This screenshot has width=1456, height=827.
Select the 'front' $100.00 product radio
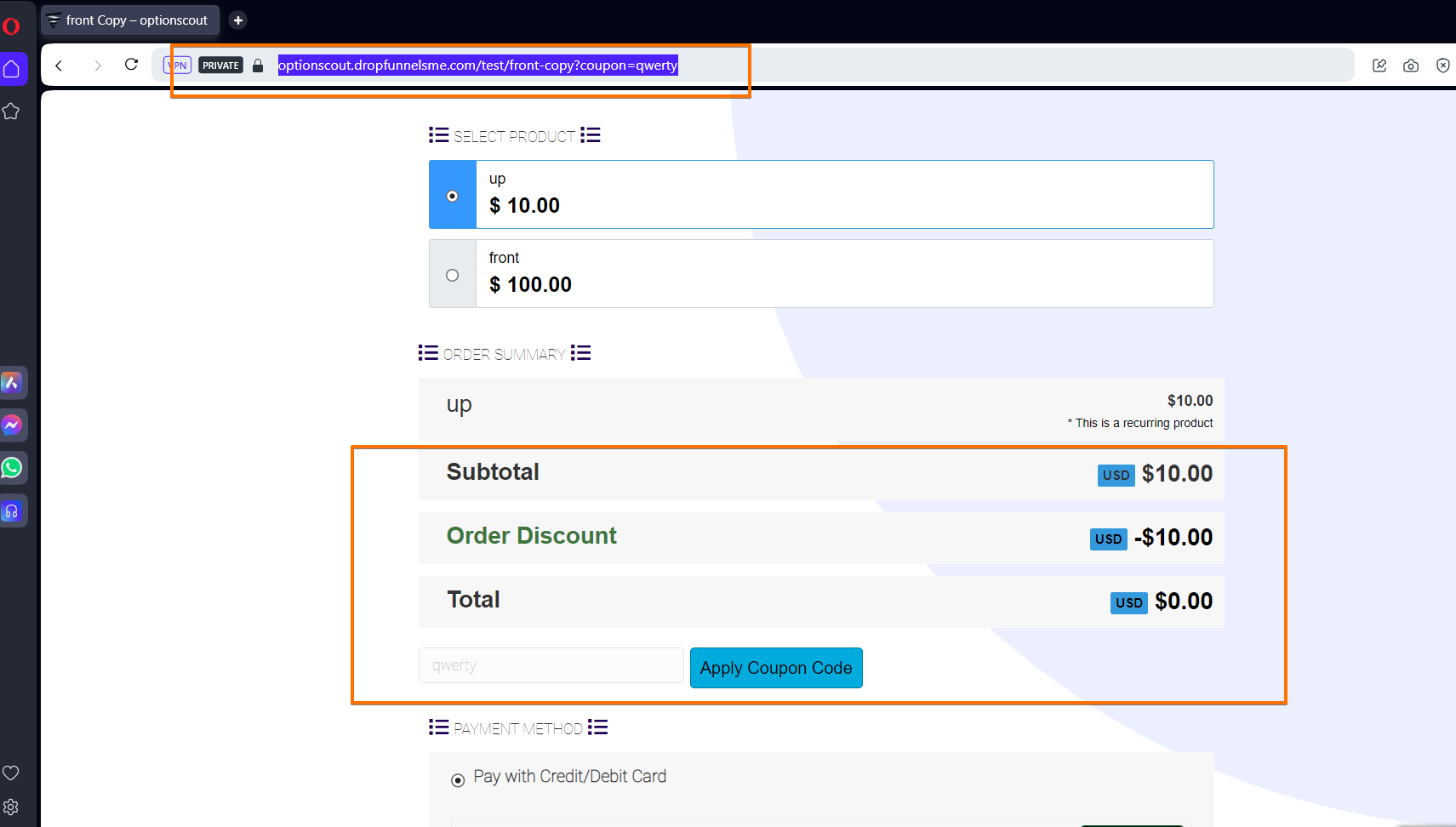point(453,275)
